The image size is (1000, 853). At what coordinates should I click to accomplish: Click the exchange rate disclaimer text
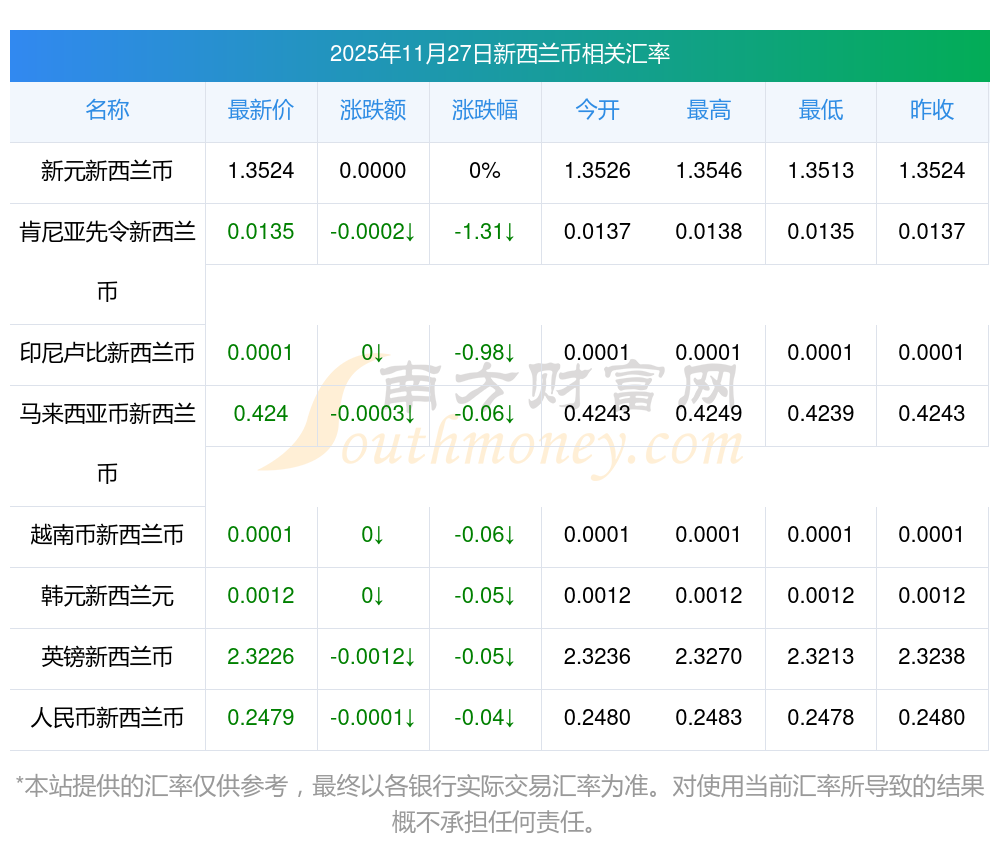(x=499, y=803)
